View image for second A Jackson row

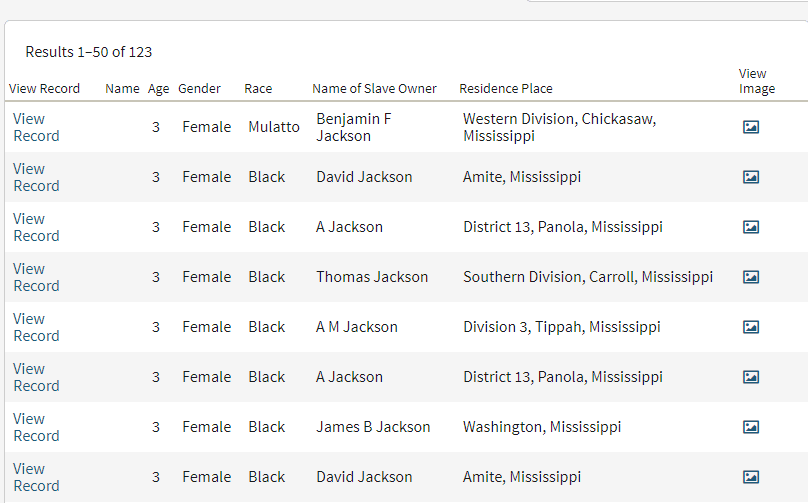751,377
